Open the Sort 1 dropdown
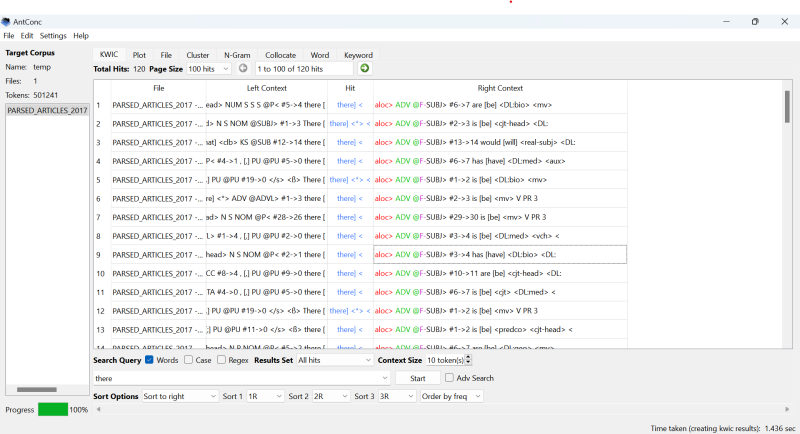 pos(265,396)
